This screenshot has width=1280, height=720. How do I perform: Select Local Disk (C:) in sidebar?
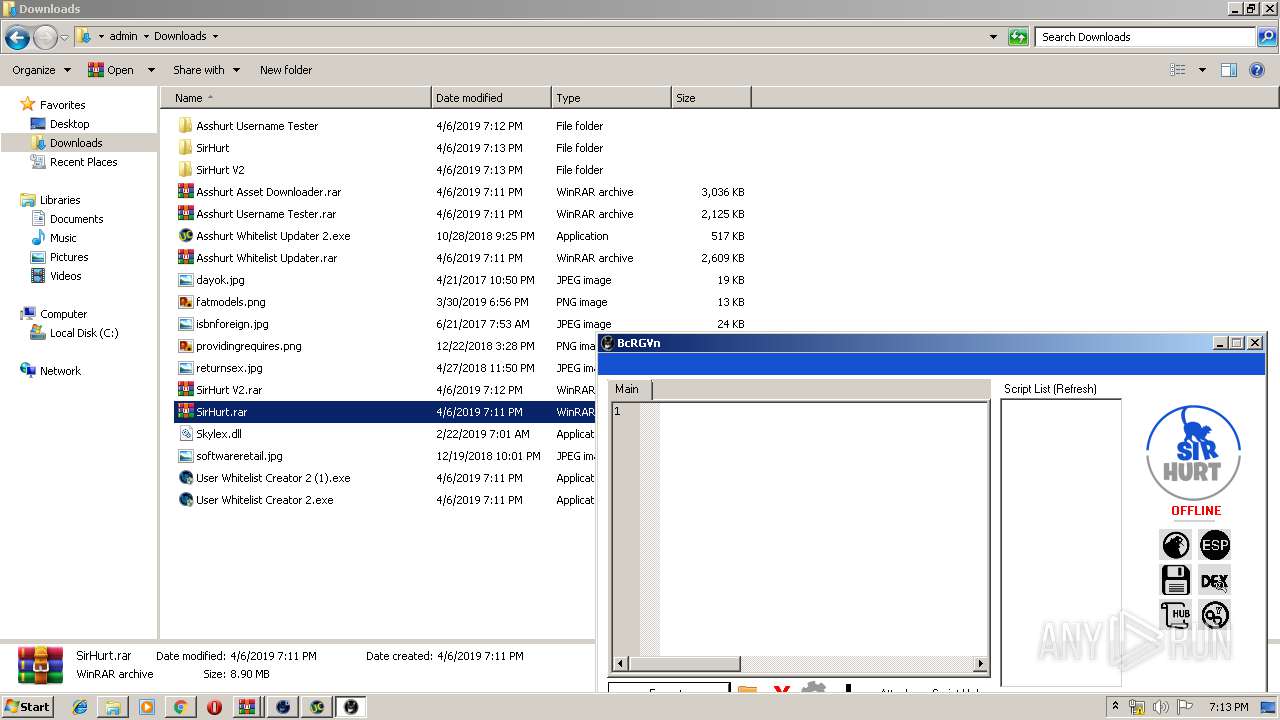(x=84, y=333)
